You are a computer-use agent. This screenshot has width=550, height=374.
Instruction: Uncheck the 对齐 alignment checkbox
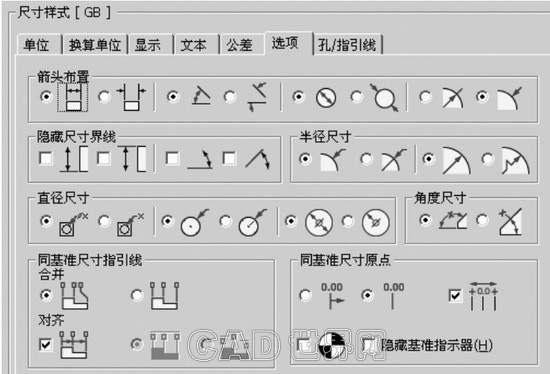tap(46, 344)
